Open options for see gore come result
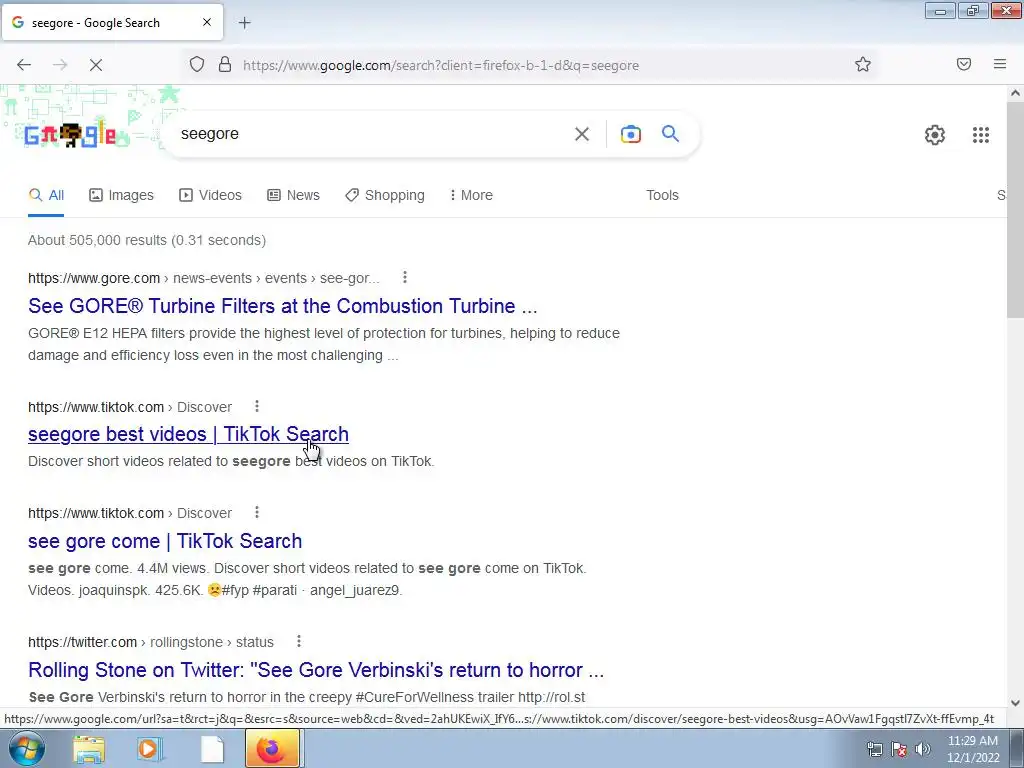The width and height of the screenshot is (1024, 768). (257, 513)
